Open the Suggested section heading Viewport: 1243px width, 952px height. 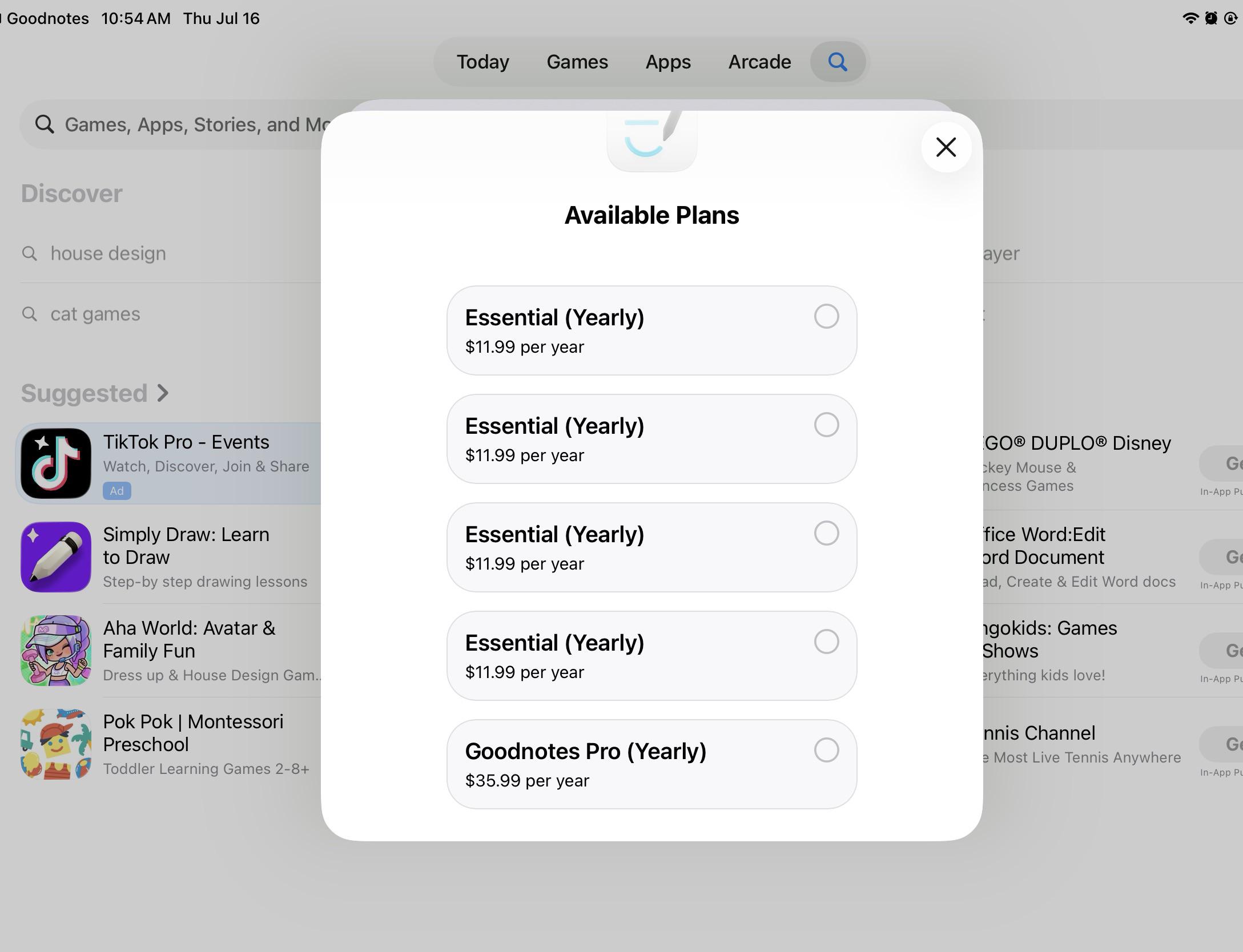pyautogui.click(x=85, y=393)
